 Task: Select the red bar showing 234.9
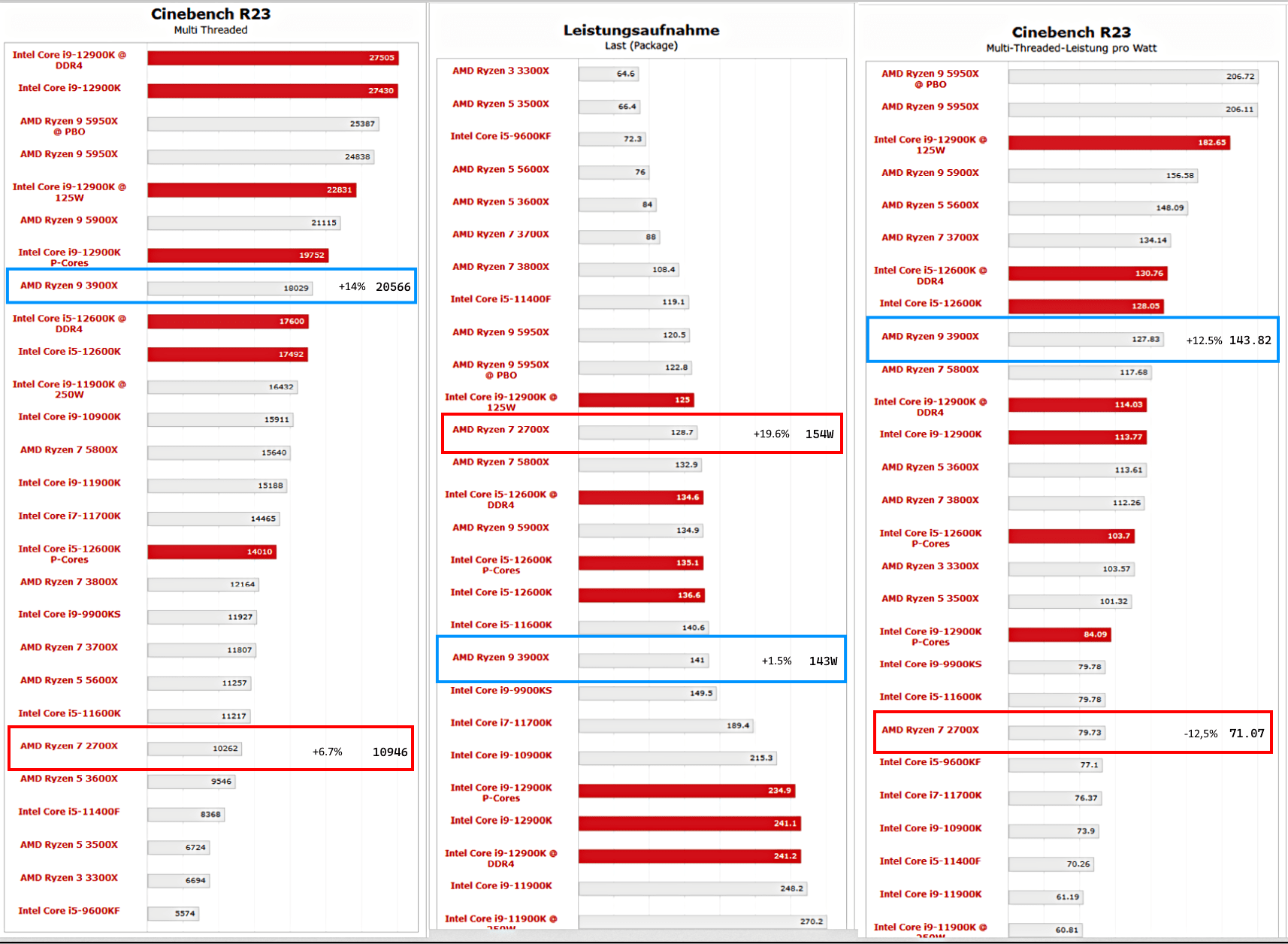click(686, 791)
